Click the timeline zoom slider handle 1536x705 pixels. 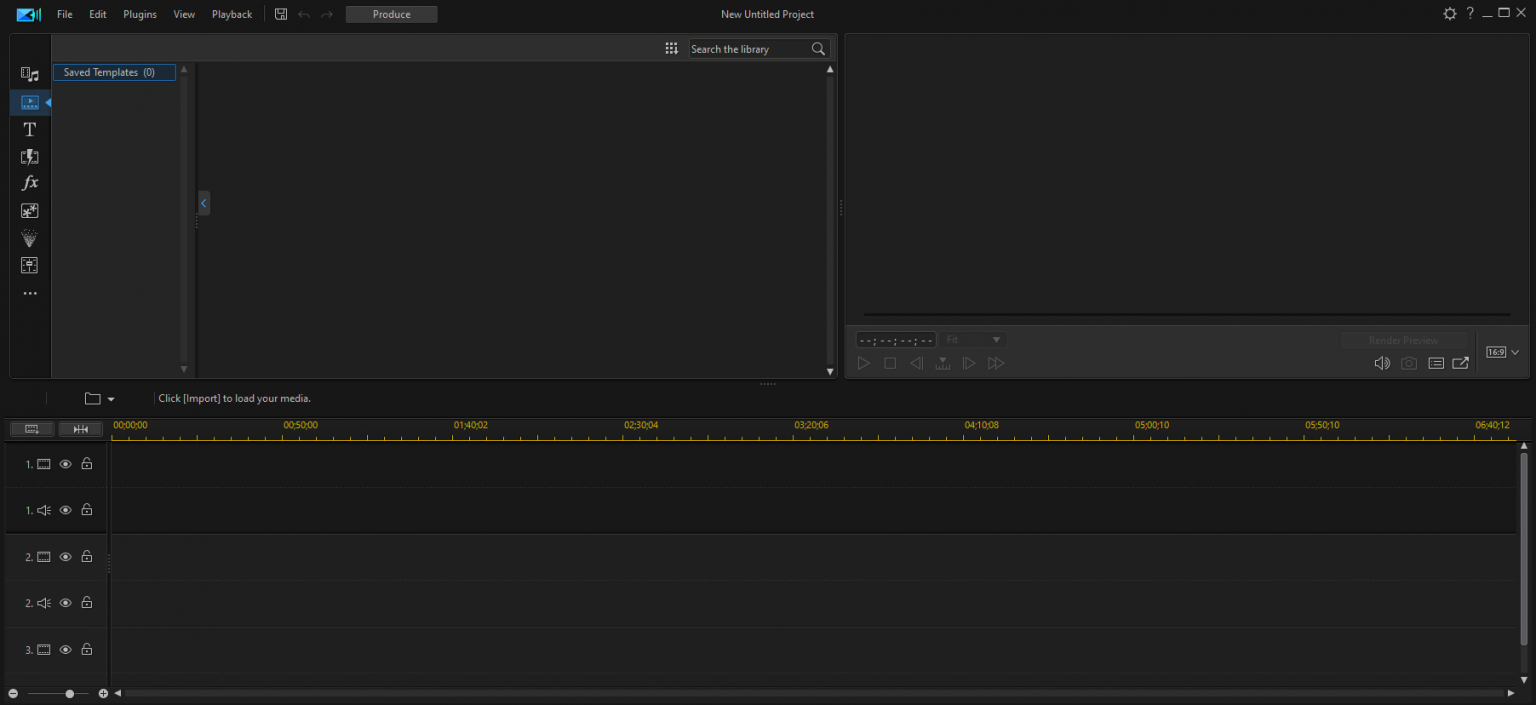tap(69, 693)
